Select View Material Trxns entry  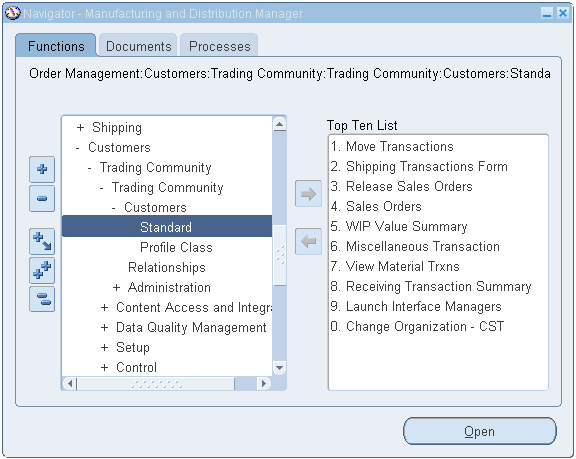click(x=395, y=267)
